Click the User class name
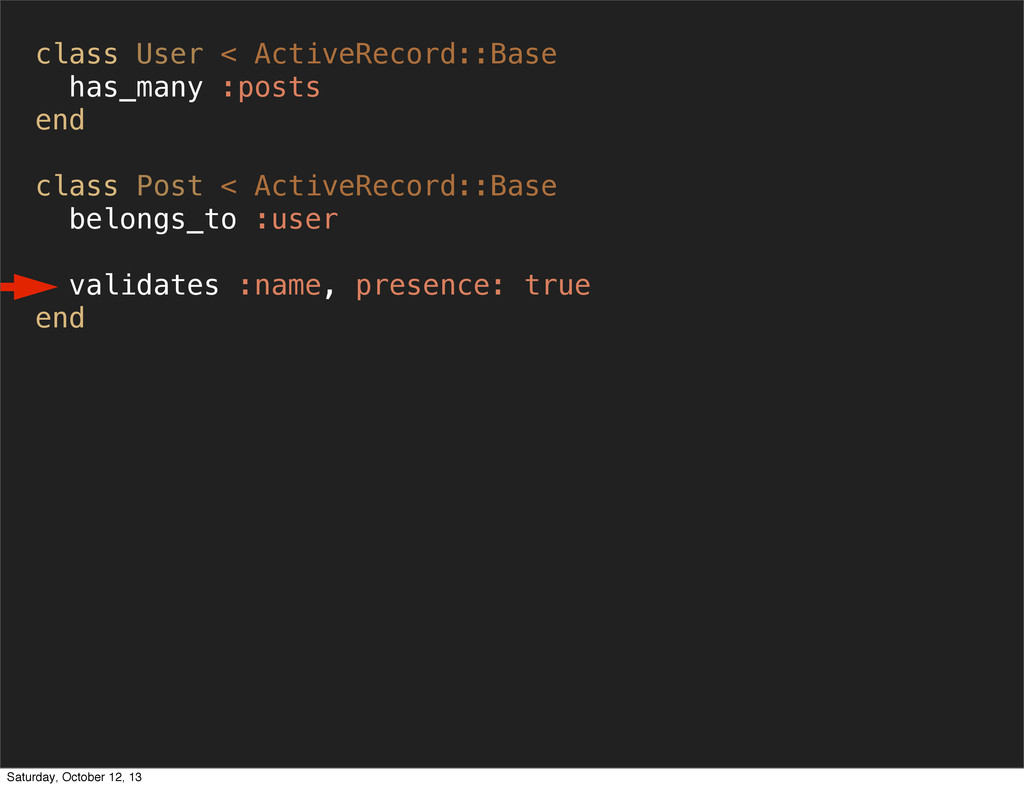Viewport: 1024px width, 788px height. (170, 54)
